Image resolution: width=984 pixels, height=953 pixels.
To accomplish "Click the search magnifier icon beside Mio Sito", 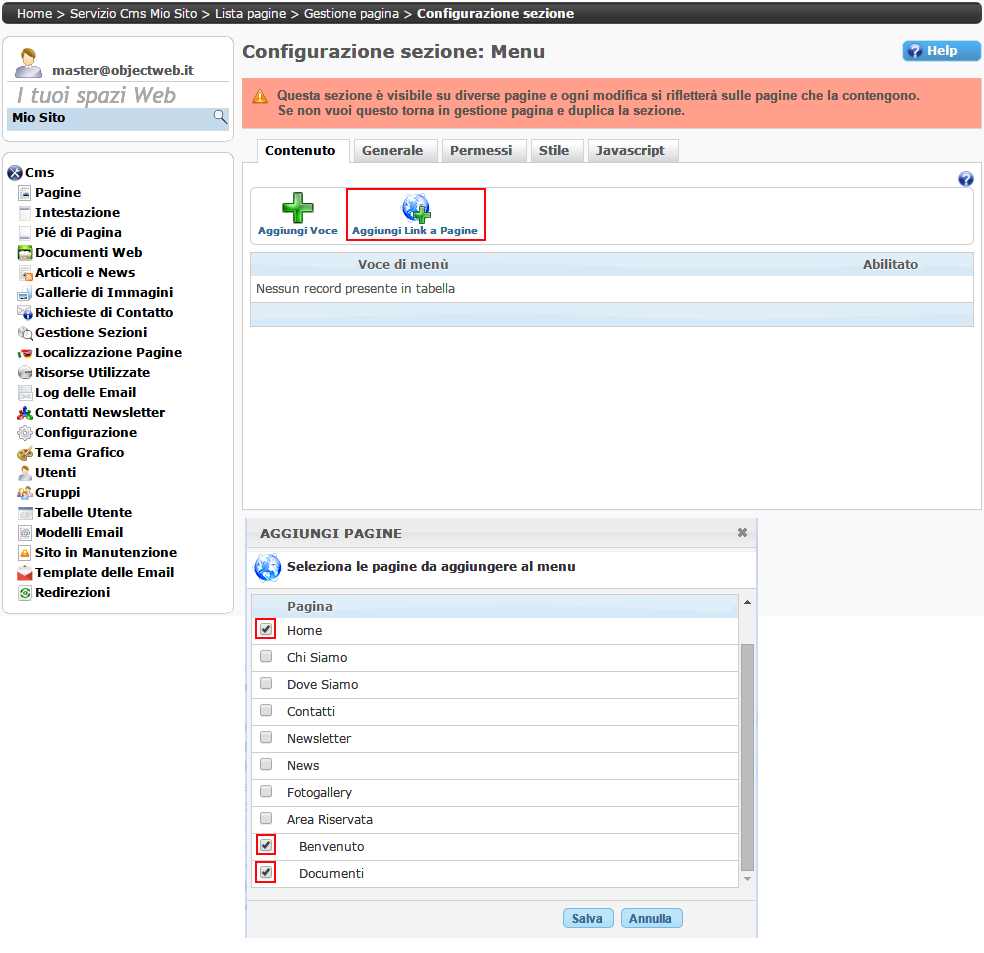I will [220, 117].
